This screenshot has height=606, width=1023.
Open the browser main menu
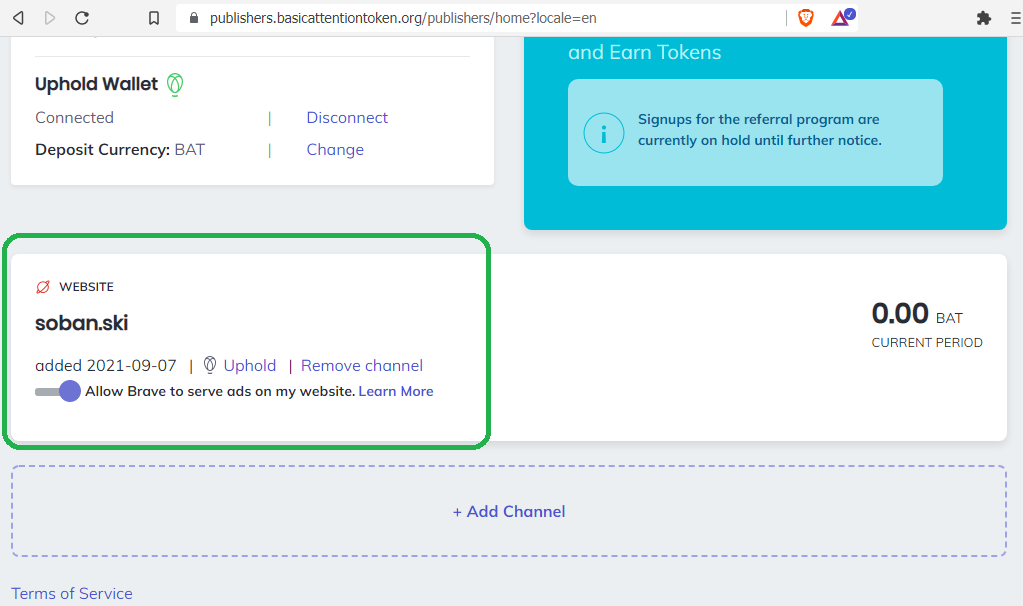point(1016,18)
